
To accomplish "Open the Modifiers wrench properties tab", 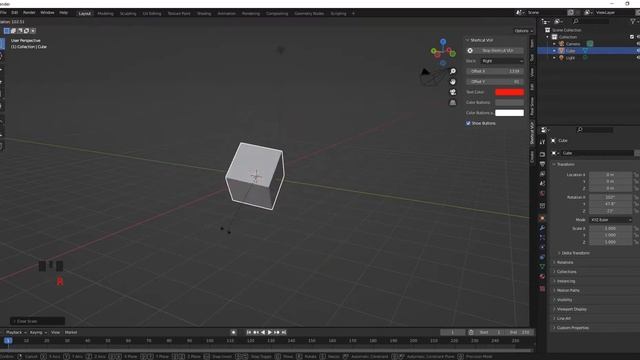I will tap(542, 228).
